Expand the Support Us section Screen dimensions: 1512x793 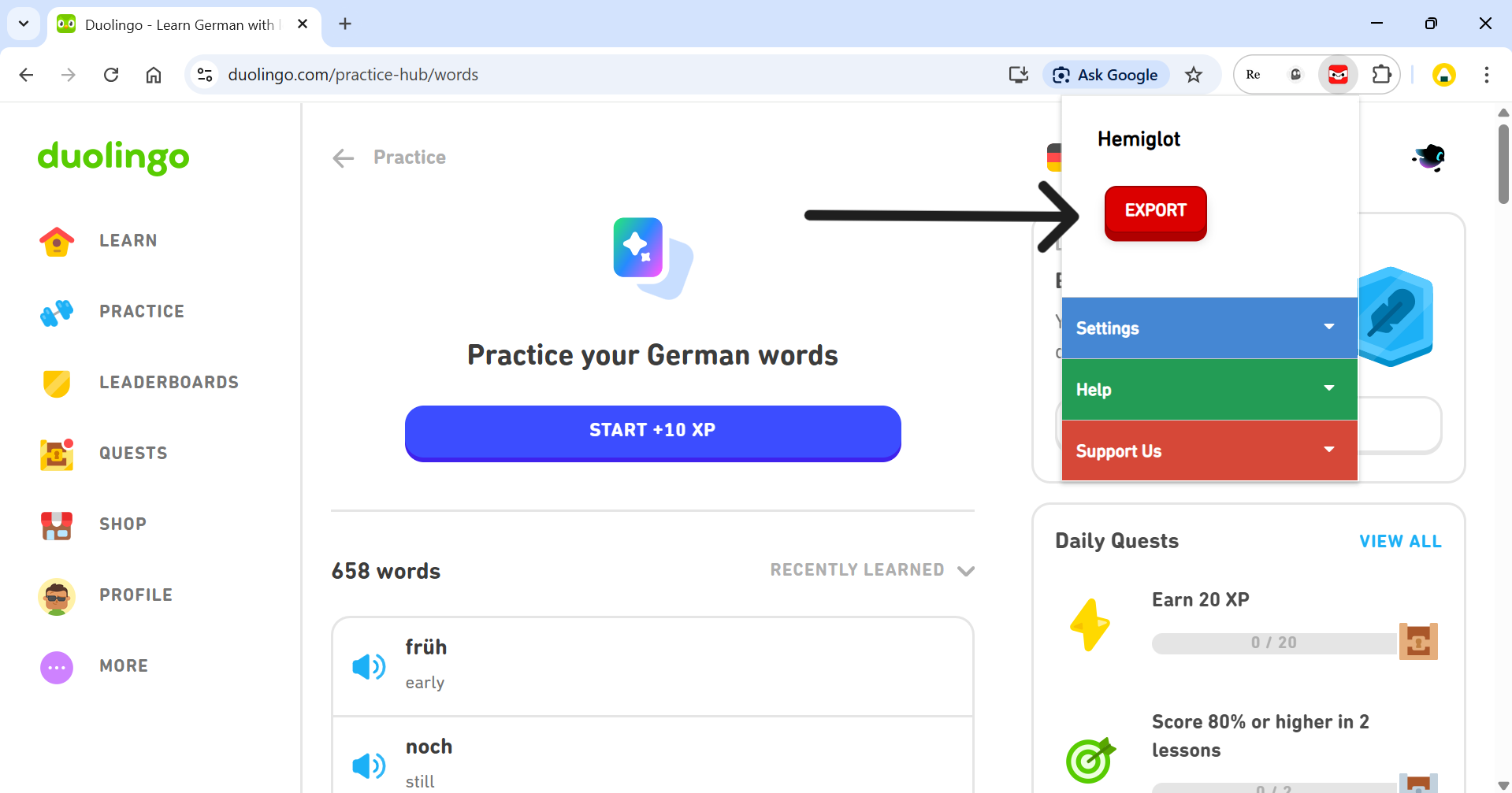click(x=1209, y=451)
